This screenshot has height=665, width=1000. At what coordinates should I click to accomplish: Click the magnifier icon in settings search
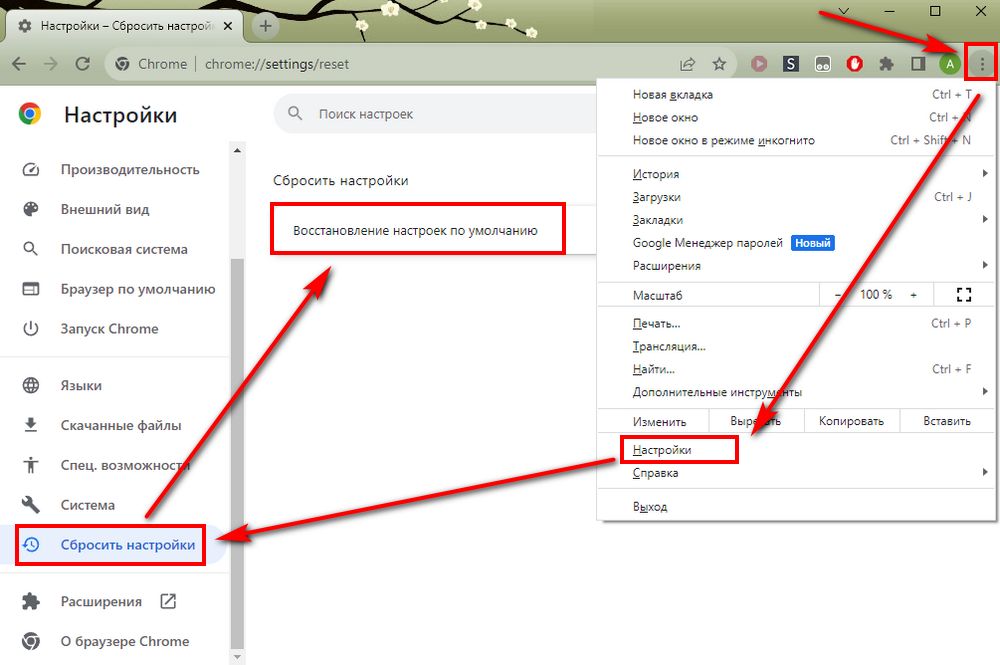(x=295, y=113)
